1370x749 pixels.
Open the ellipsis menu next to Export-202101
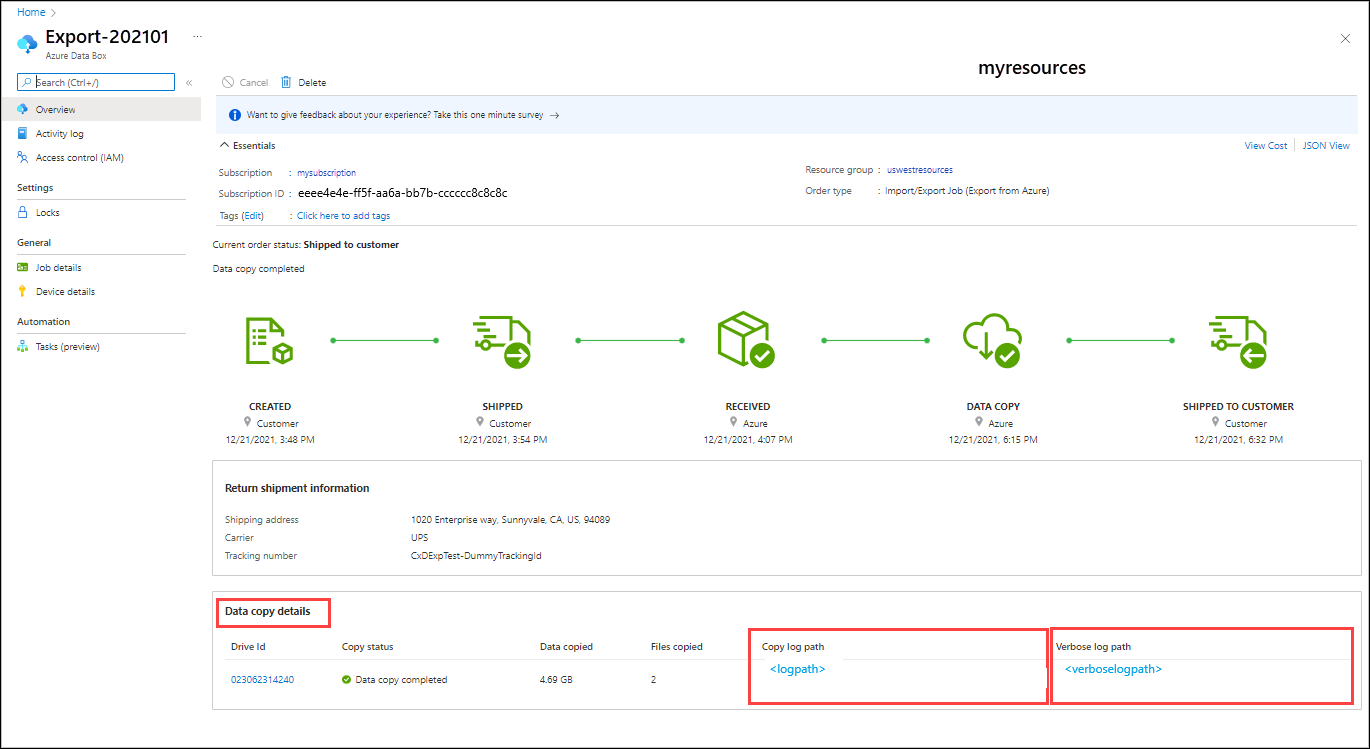pyautogui.click(x=197, y=34)
